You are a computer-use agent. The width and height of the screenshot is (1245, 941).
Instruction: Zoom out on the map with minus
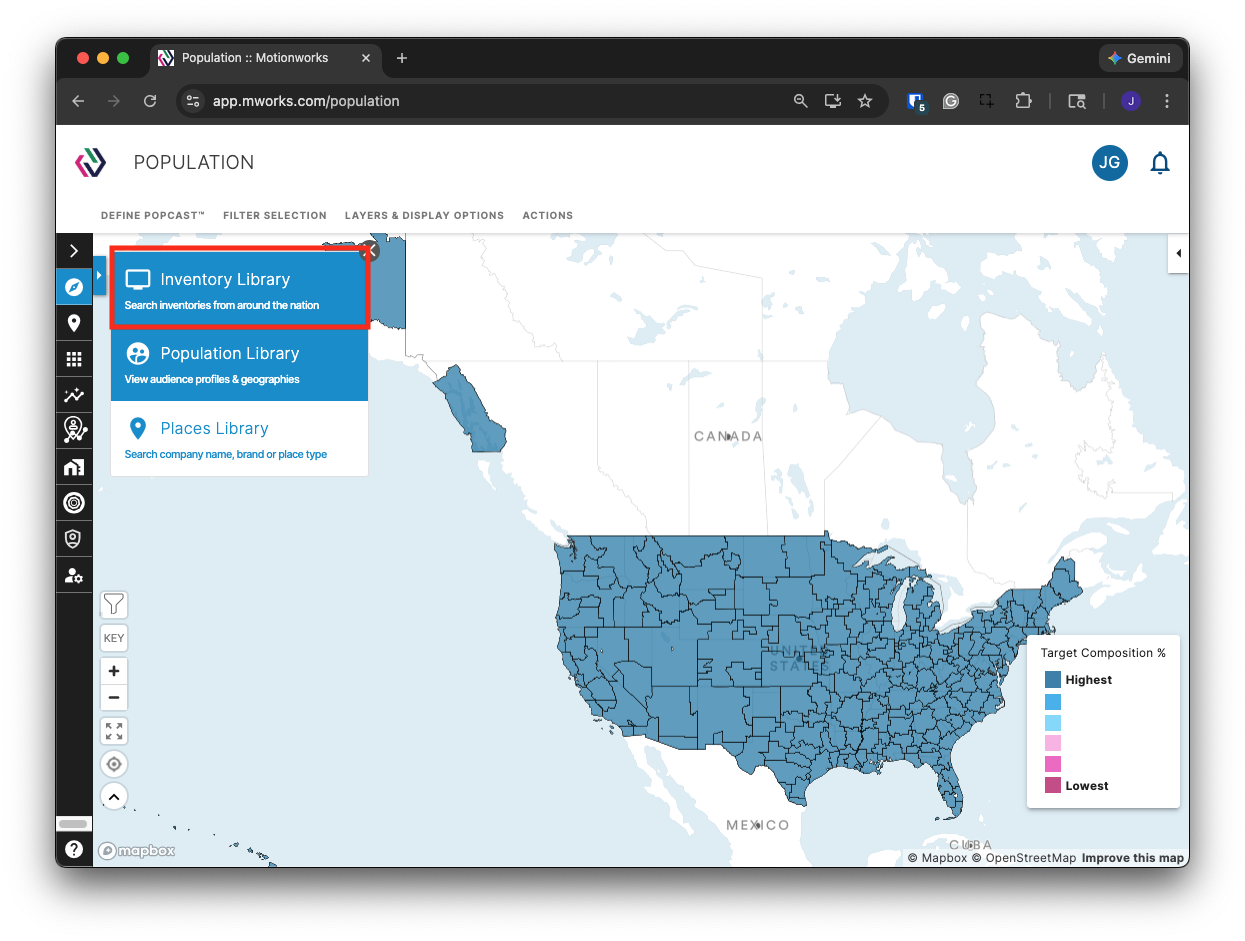click(114, 698)
